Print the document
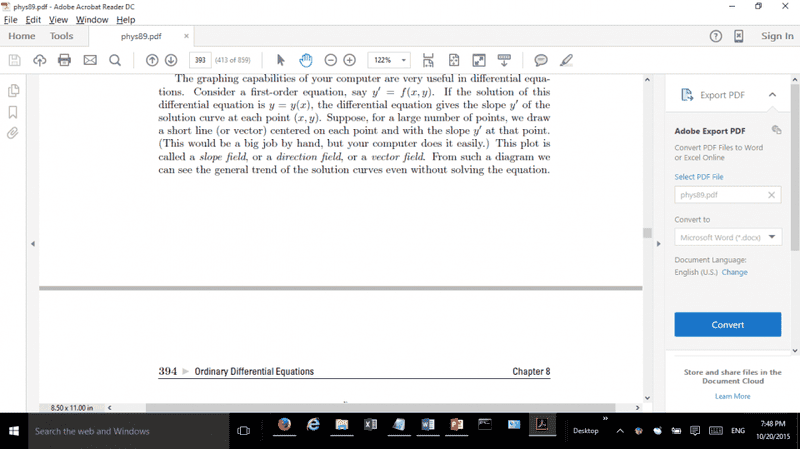The width and height of the screenshot is (800, 449). tap(64, 60)
